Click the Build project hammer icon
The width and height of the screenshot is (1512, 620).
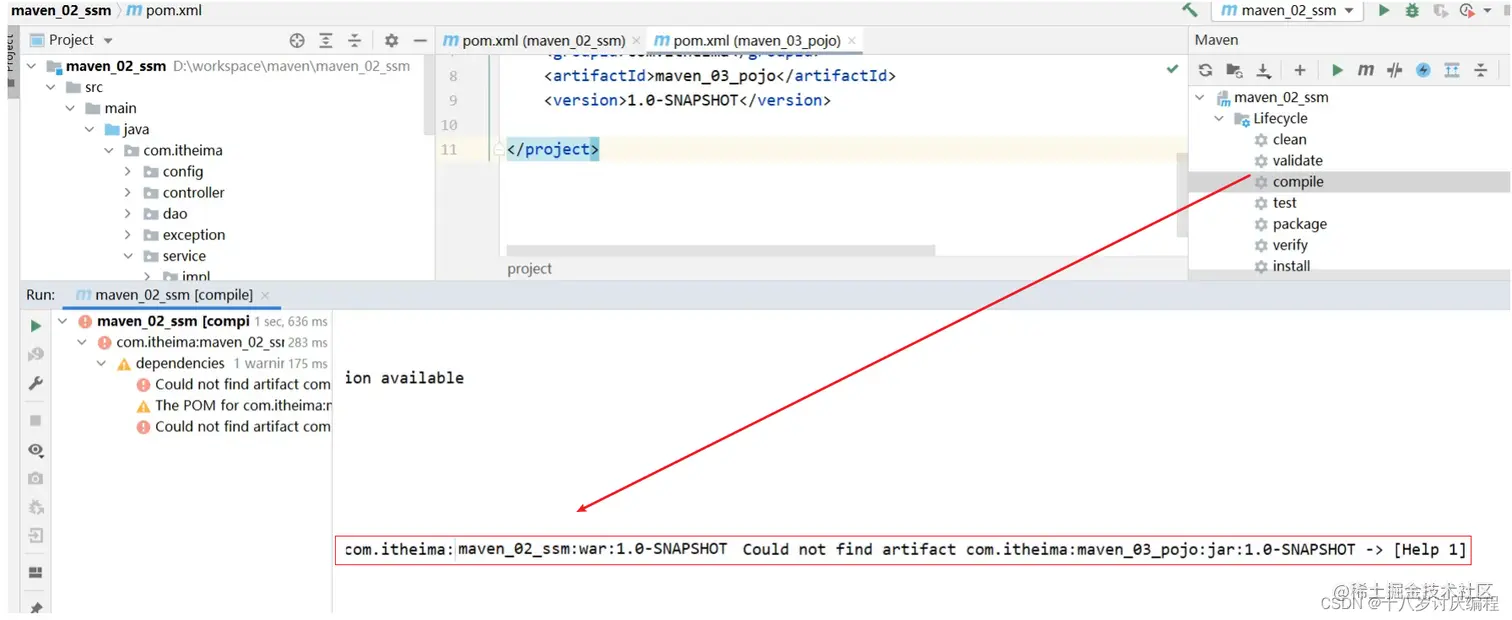(1189, 10)
